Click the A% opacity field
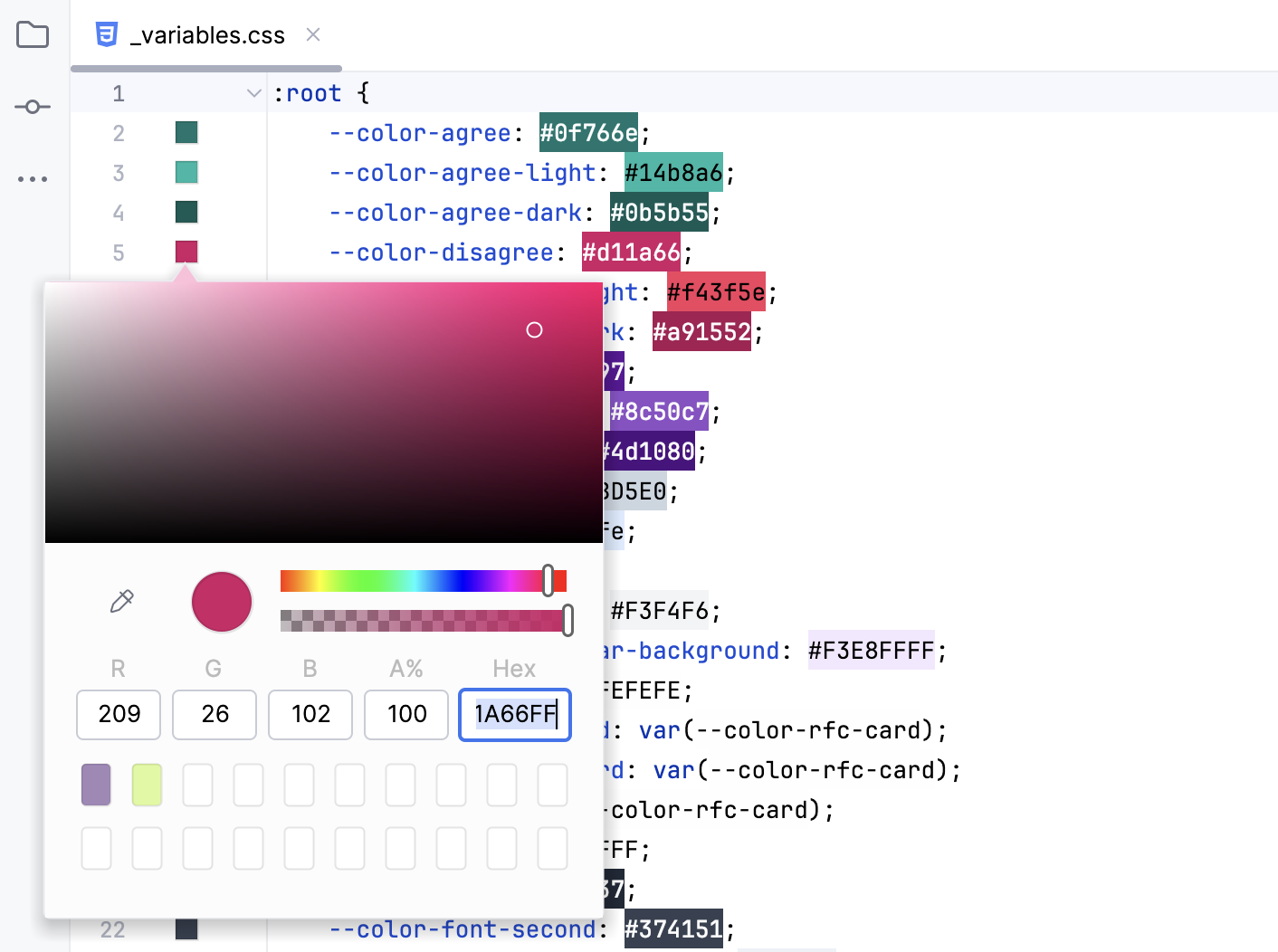1278x952 pixels. [405, 715]
